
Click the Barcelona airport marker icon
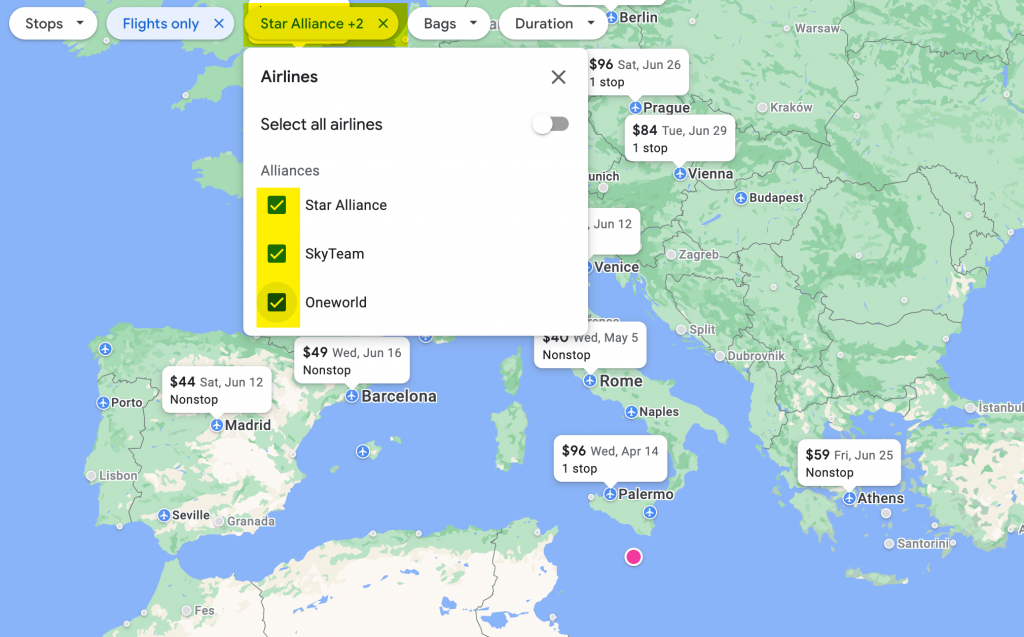pos(351,396)
